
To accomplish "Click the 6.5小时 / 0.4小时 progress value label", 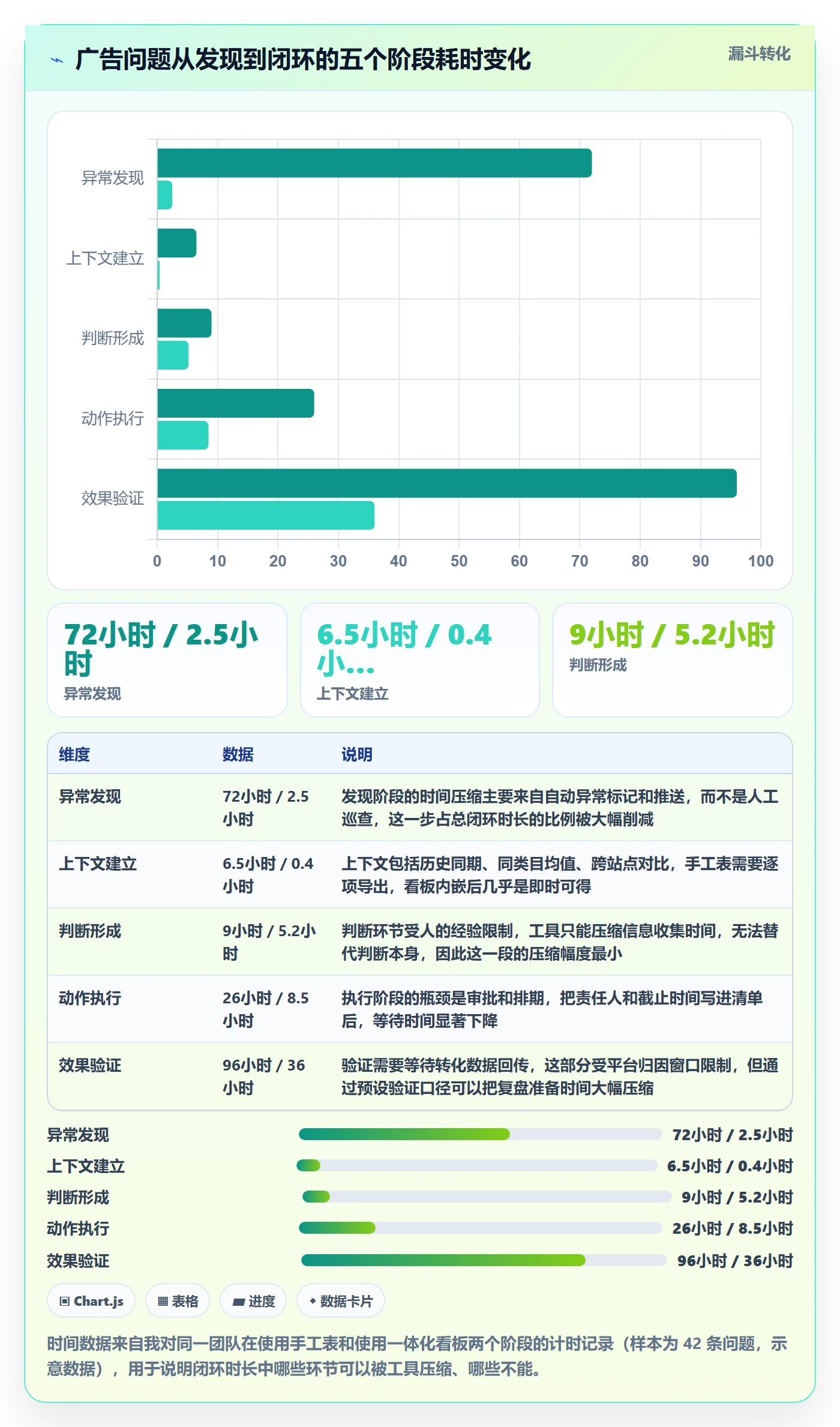I will point(730,1166).
